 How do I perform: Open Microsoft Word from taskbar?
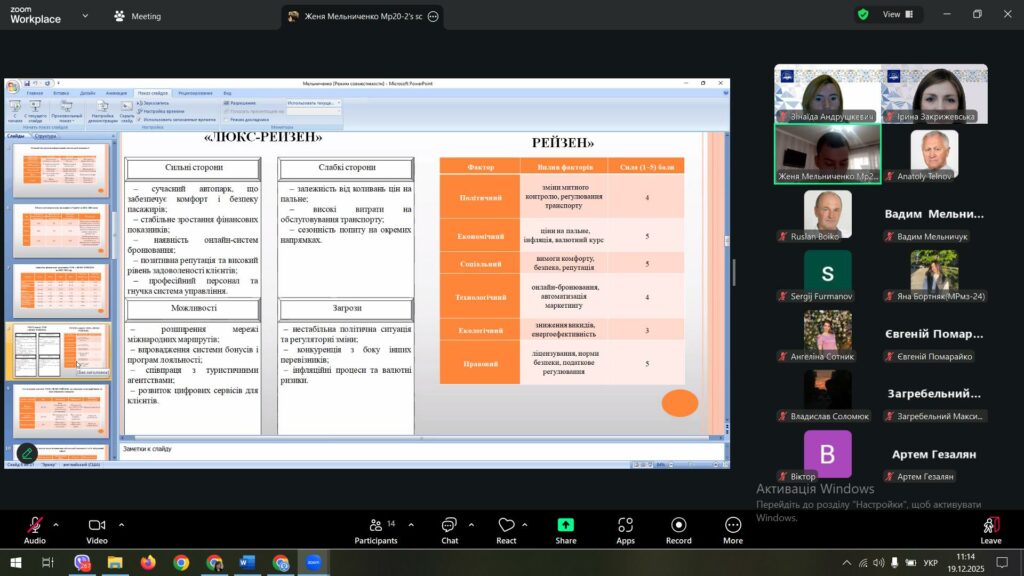[247, 563]
